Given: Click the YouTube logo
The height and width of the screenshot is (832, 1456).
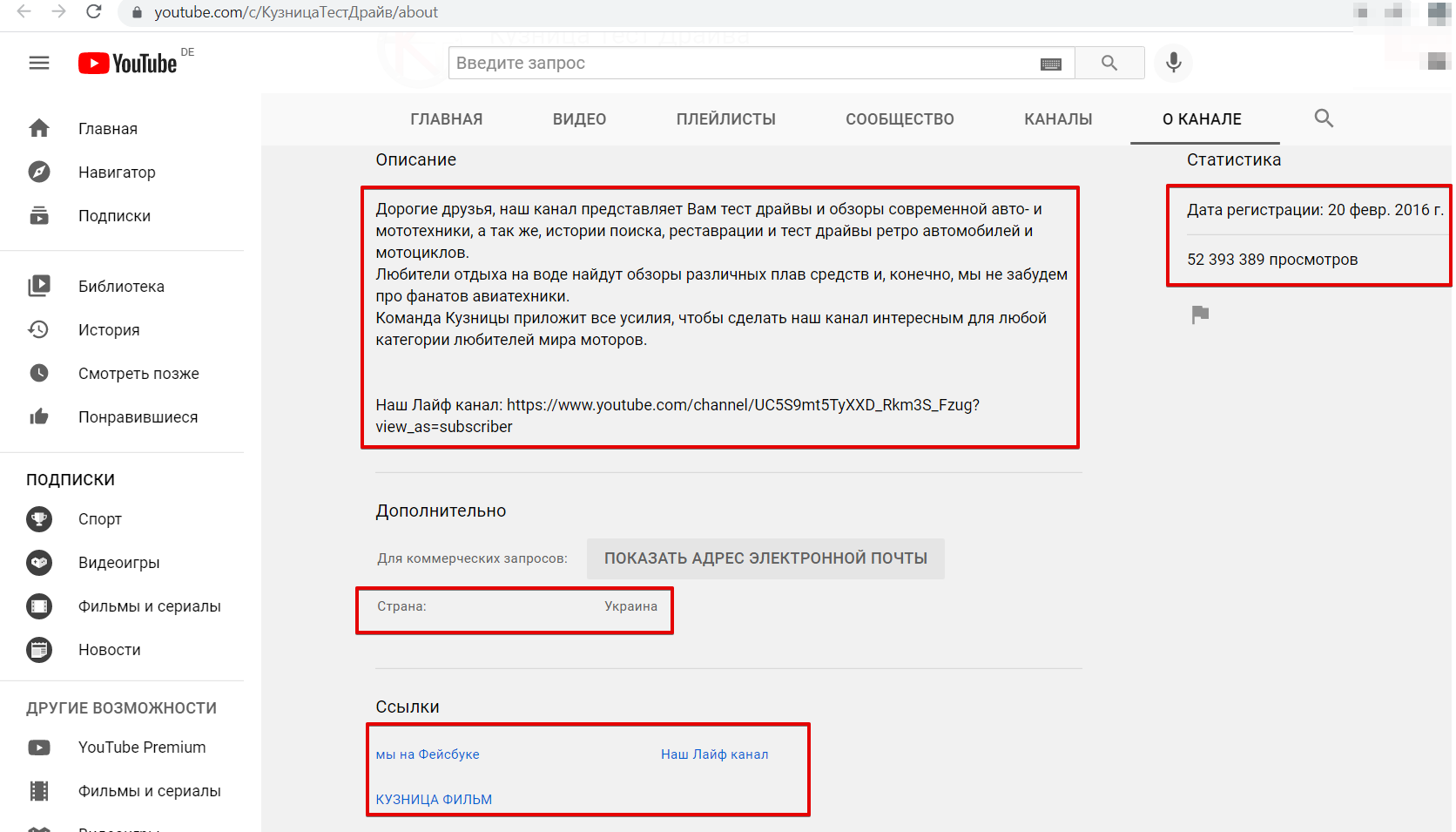Looking at the screenshot, I should (x=128, y=64).
